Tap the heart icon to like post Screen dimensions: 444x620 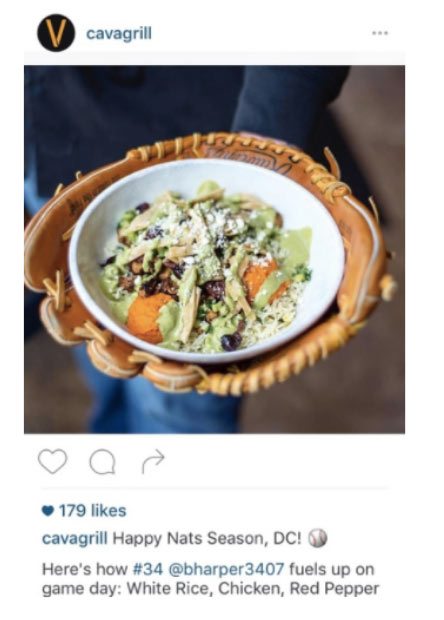pyautogui.click(x=53, y=461)
